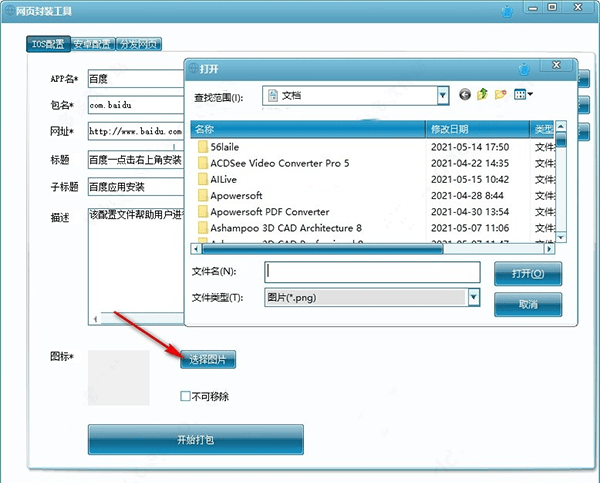Click the 包名 field with com.baidu

pyautogui.click(x=136, y=105)
